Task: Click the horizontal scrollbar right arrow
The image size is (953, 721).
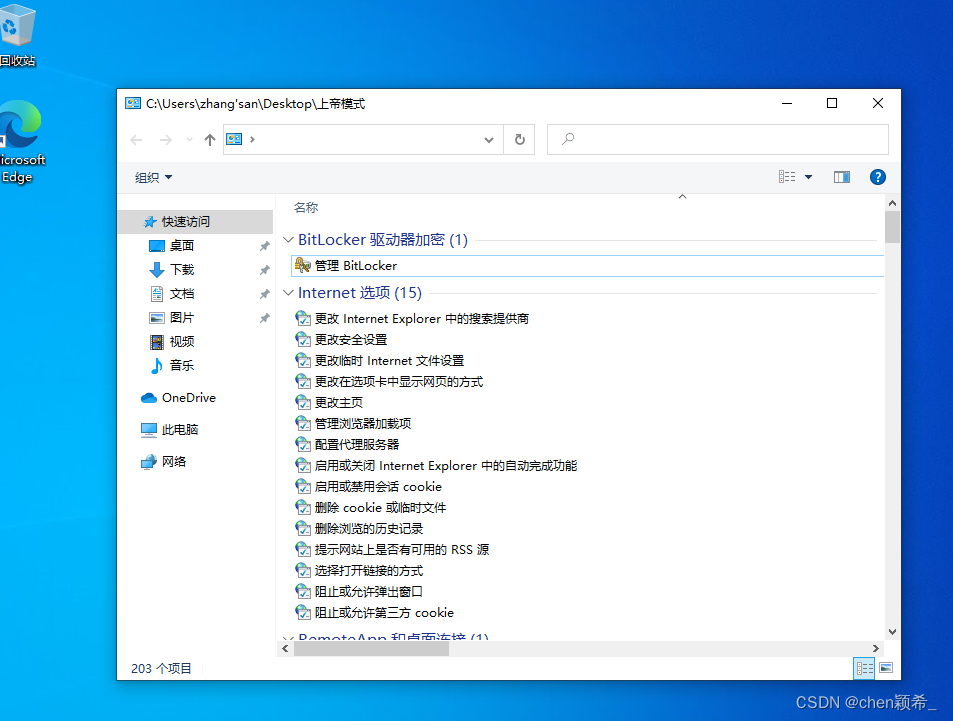Action: click(x=875, y=649)
